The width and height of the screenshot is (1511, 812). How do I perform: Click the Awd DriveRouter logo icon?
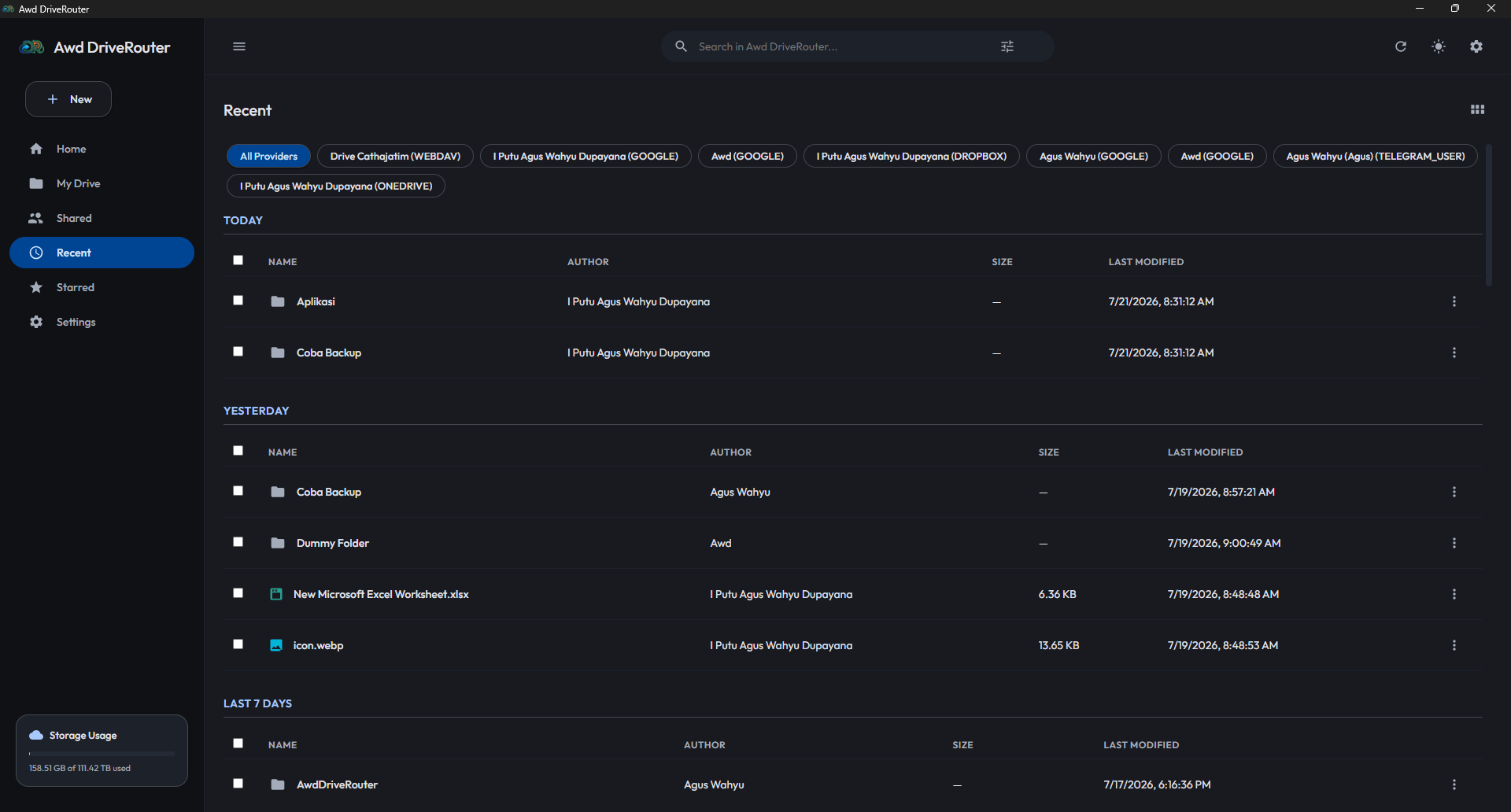31,47
